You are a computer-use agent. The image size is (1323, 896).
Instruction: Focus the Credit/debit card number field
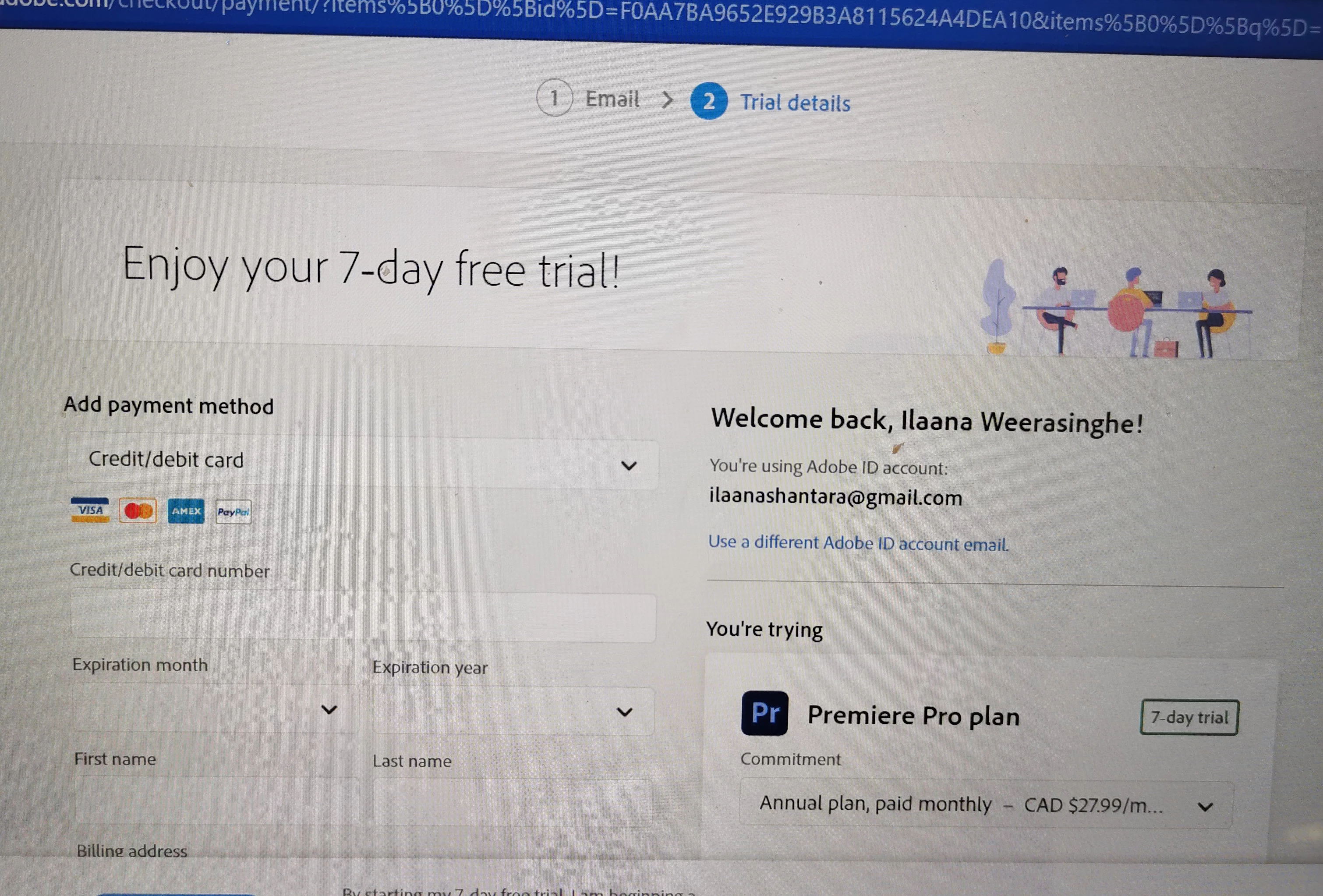pyautogui.click(x=363, y=617)
